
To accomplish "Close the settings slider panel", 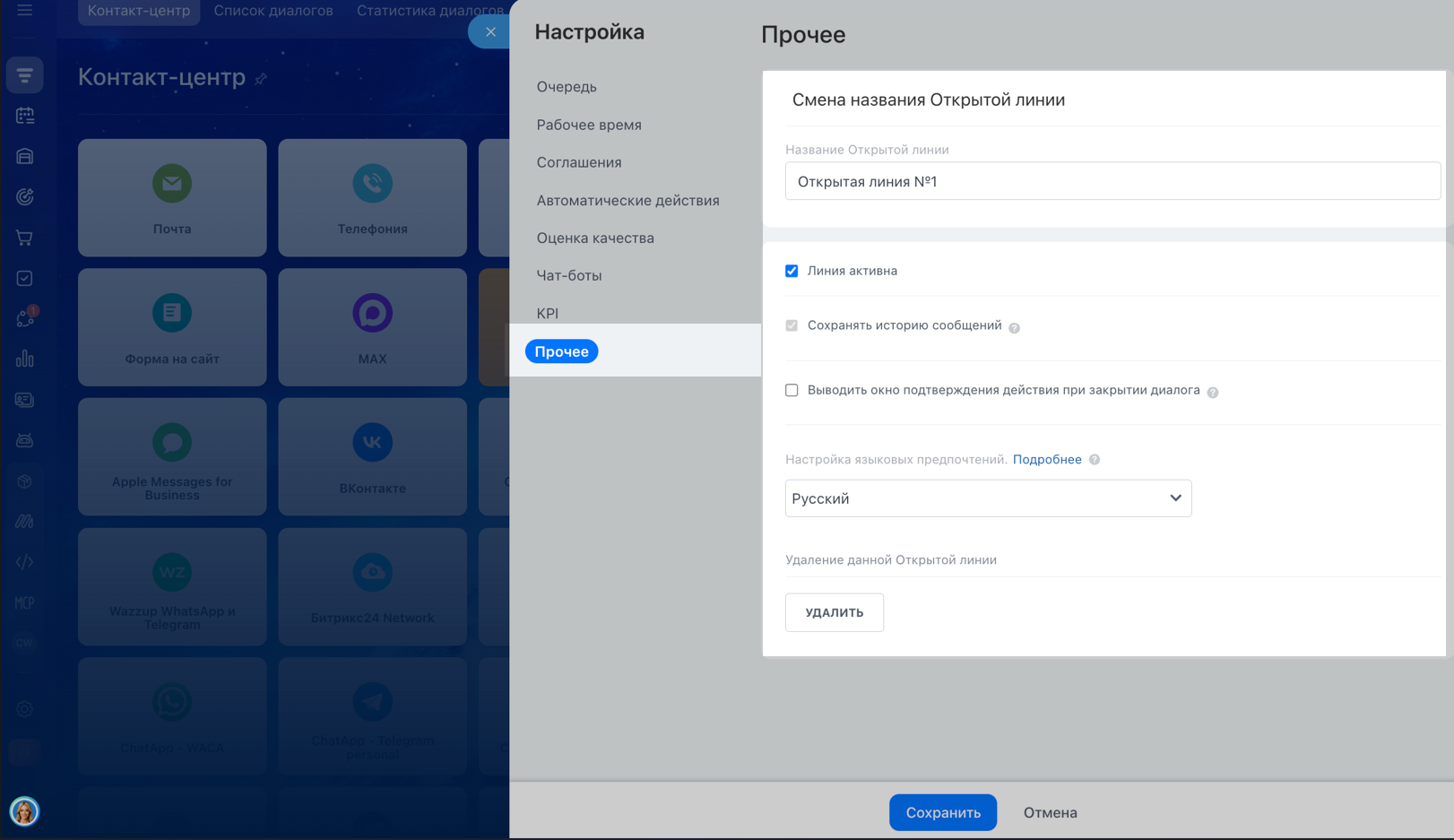I will tap(489, 32).
